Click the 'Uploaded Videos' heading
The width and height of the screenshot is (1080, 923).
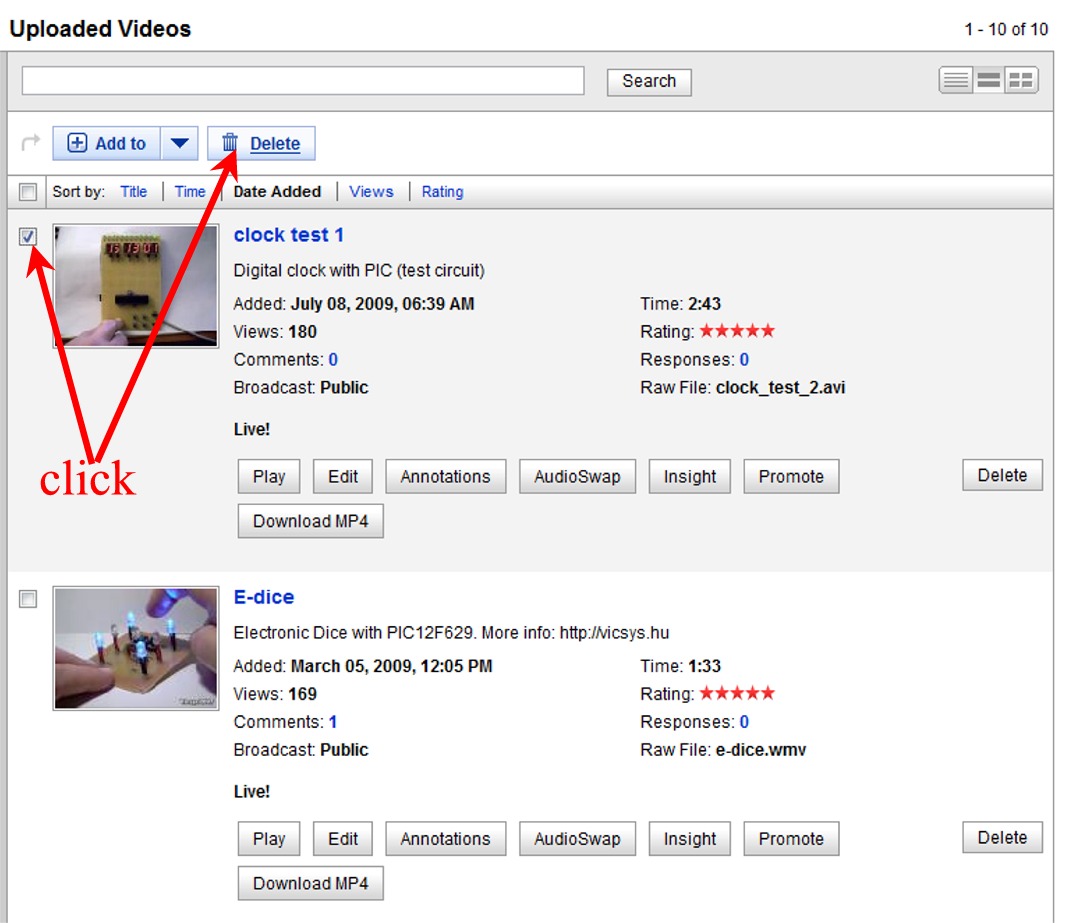tap(101, 29)
